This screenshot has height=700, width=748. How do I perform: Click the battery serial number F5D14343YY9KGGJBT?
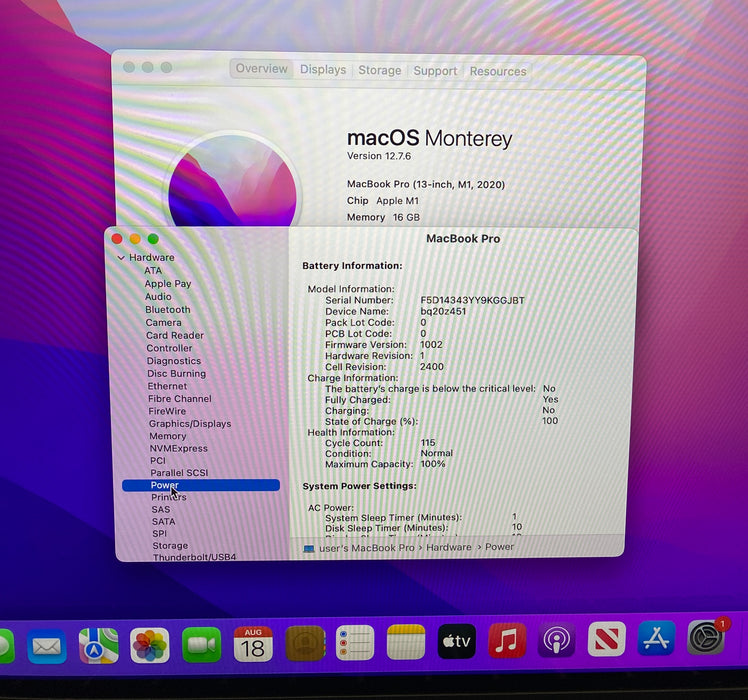pyautogui.click(x=472, y=300)
